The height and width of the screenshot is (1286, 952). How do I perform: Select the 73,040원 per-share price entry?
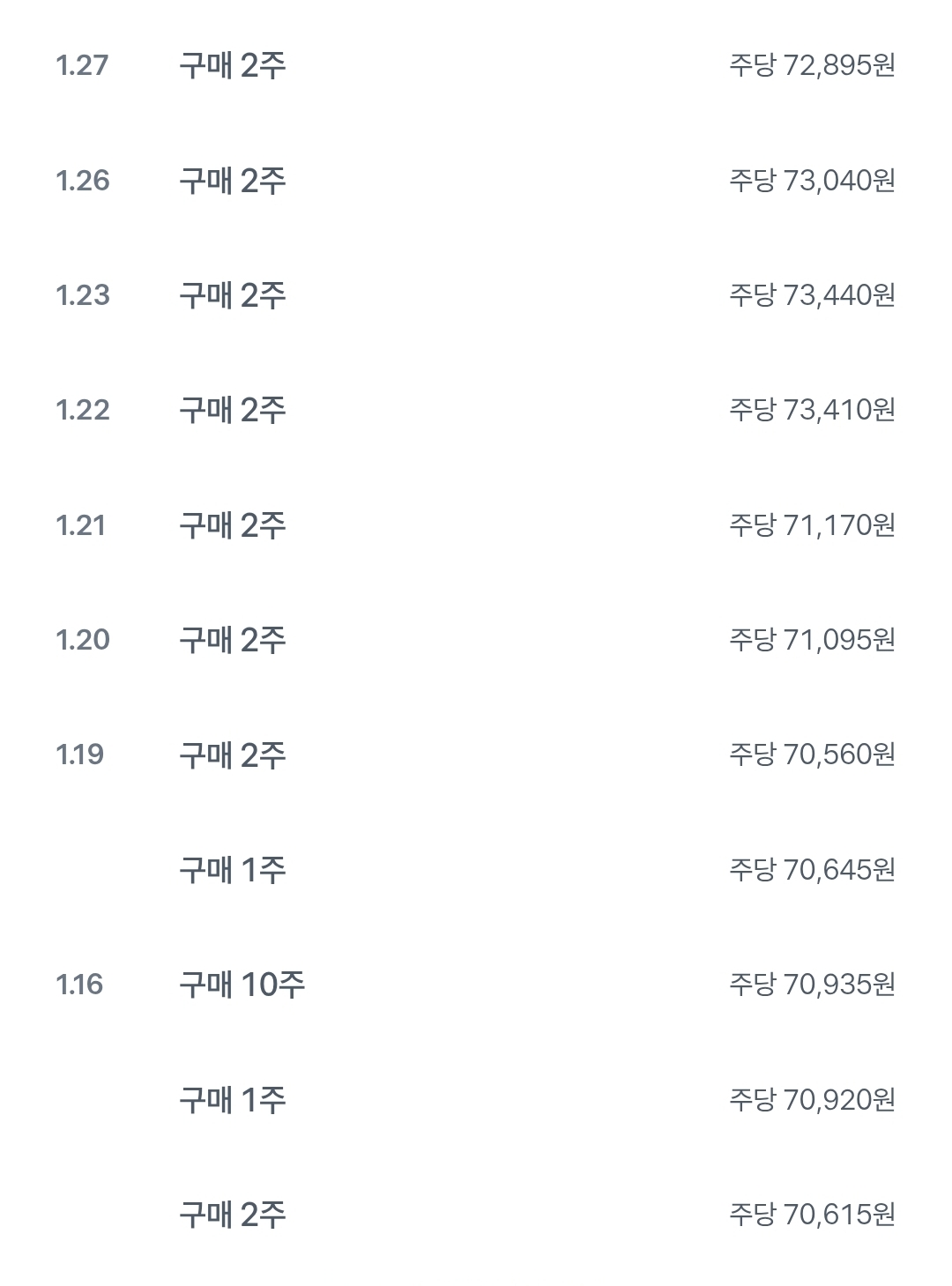(811, 181)
